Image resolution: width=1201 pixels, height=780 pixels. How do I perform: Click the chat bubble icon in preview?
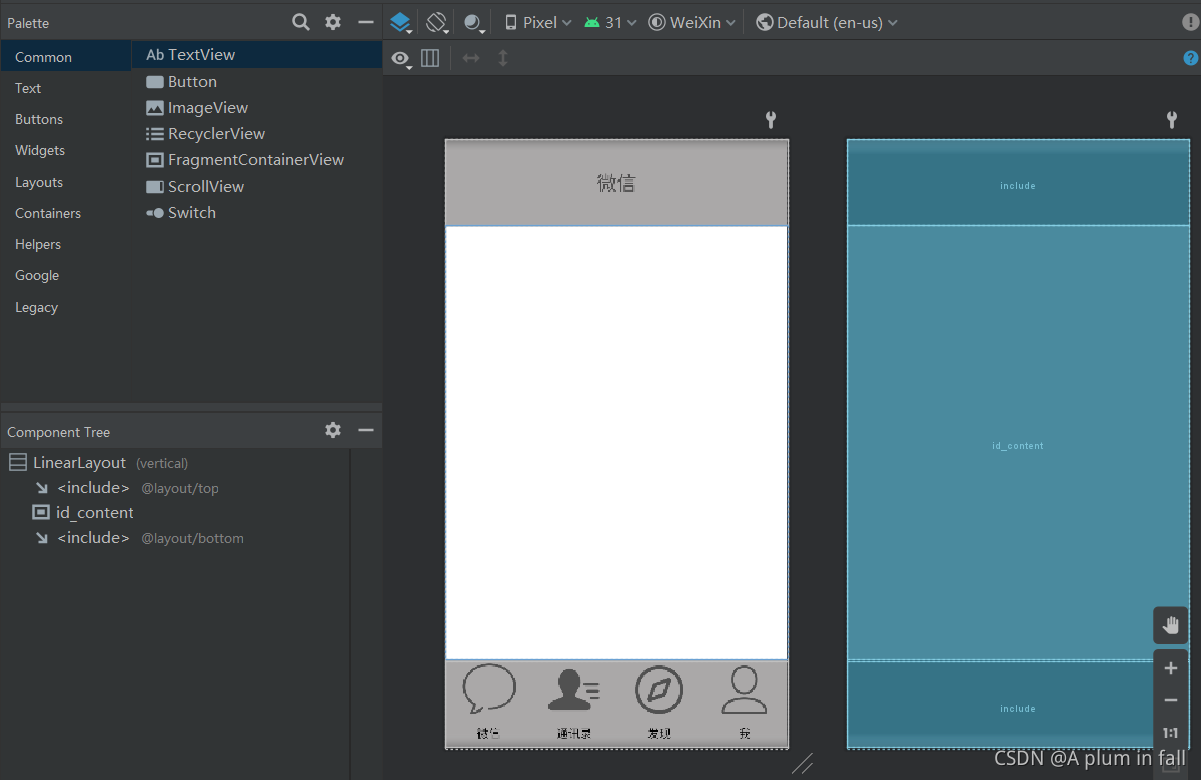click(x=489, y=689)
